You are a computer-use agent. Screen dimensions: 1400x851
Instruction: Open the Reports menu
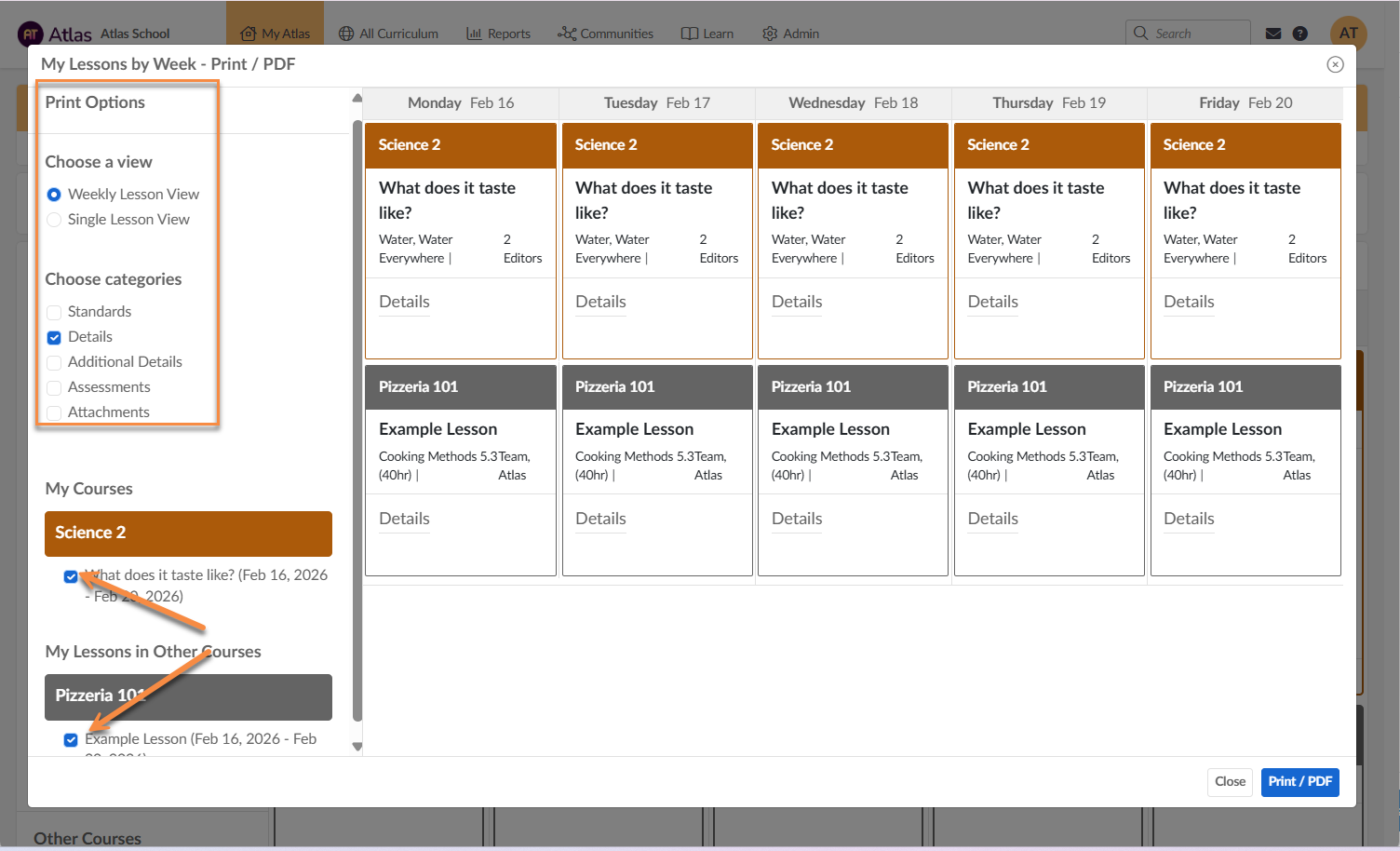point(498,34)
